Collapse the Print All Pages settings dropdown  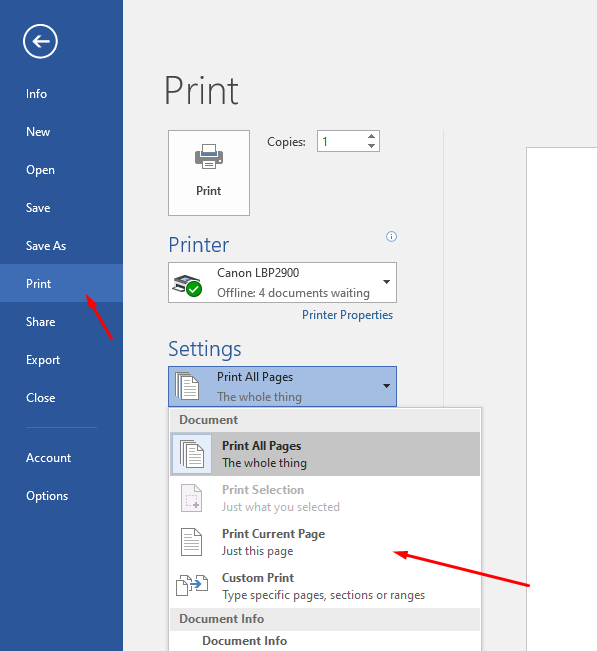[282, 387]
